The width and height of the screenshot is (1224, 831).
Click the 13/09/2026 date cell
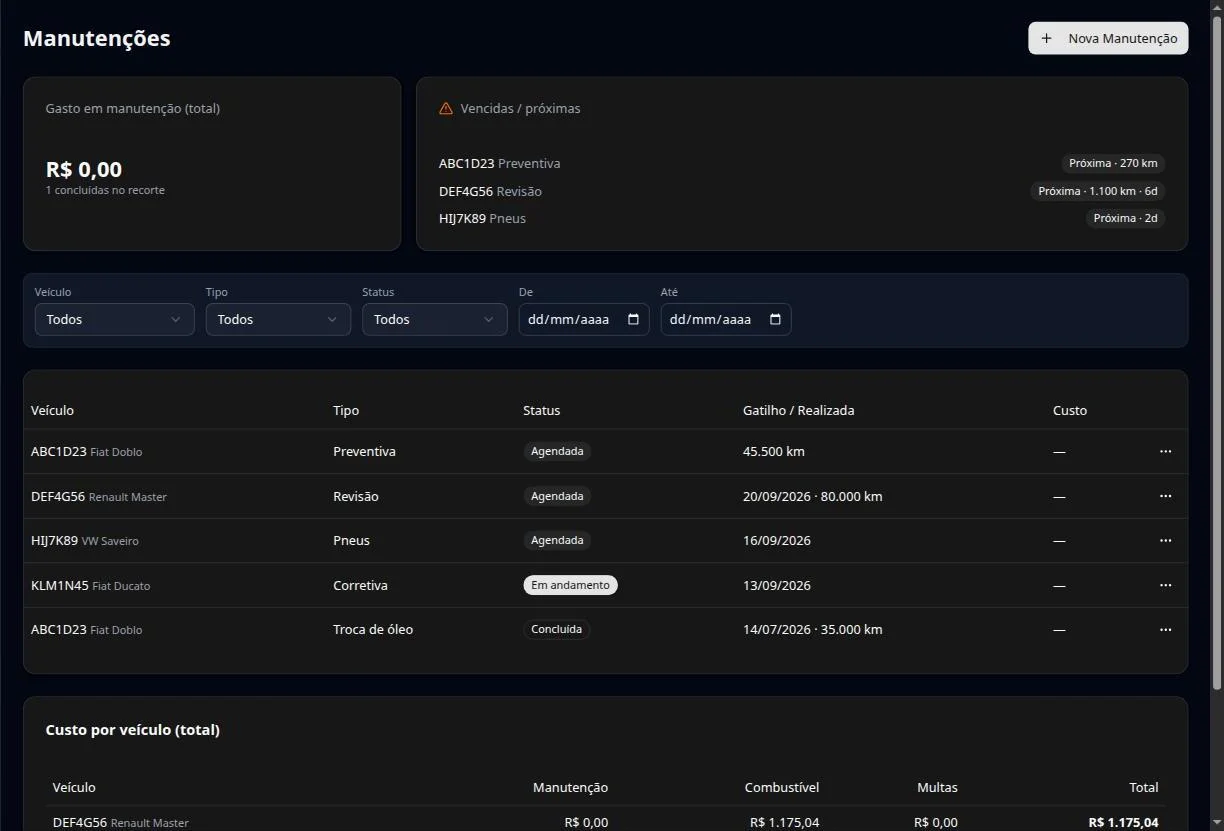(x=777, y=585)
